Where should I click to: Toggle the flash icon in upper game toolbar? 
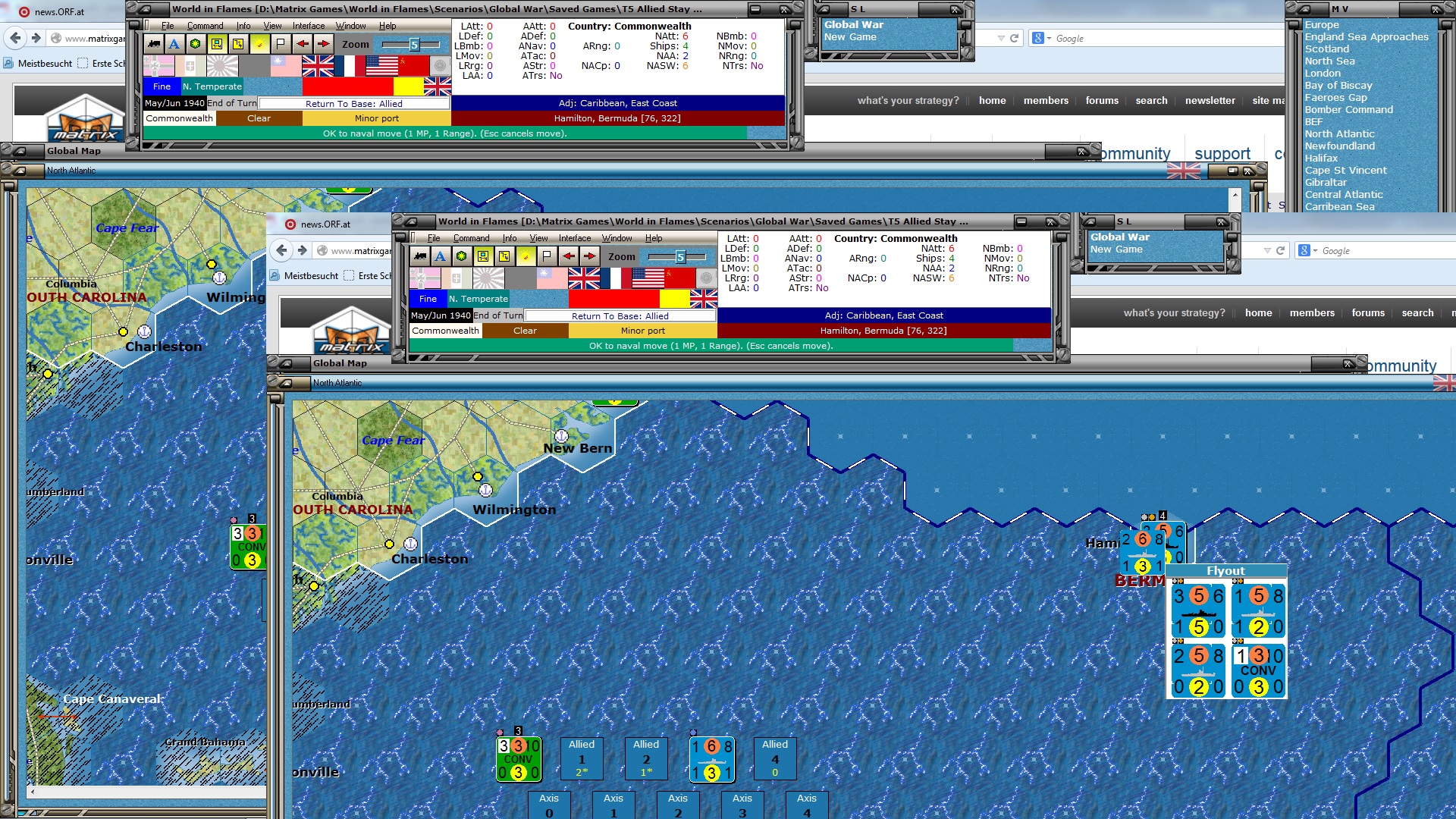click(259, 44)
